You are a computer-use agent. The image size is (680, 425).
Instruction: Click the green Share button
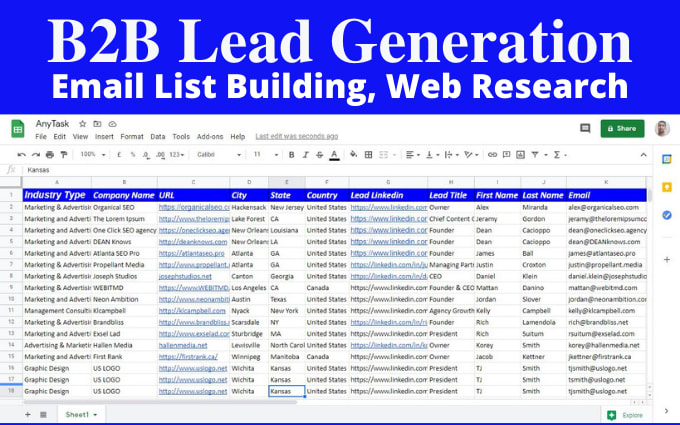click(622, 128)
